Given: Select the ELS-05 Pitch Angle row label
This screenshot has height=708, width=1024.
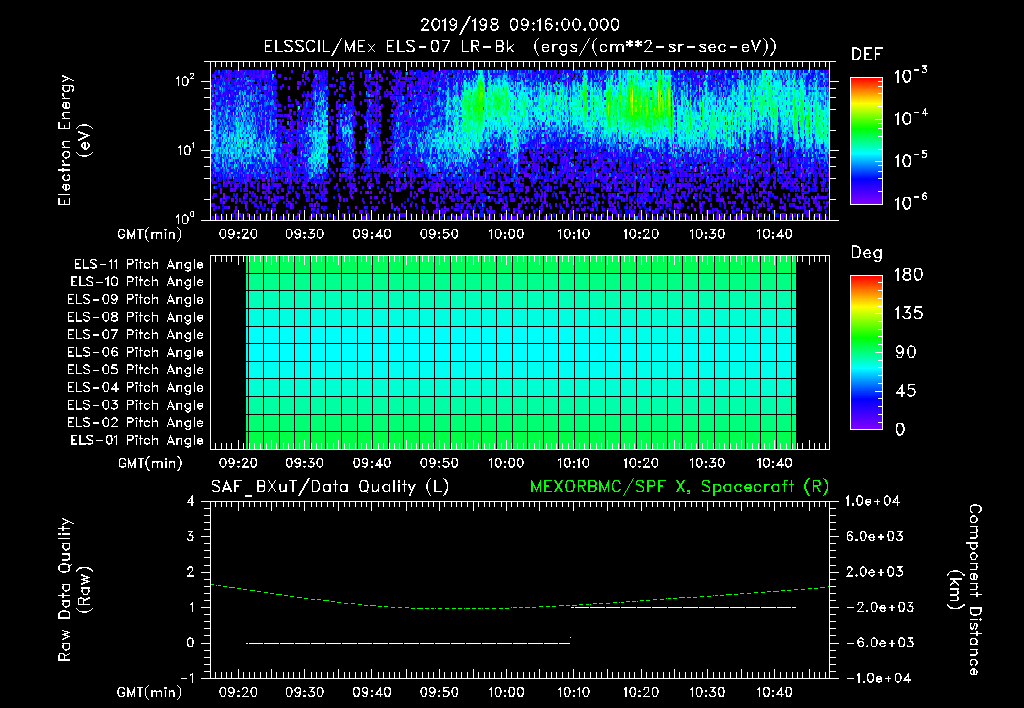Looking at the screenshot, I should point(136,370).
